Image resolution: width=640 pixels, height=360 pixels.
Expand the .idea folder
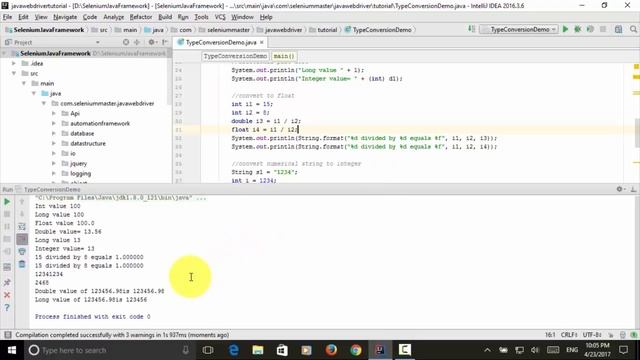coord(13,63)
